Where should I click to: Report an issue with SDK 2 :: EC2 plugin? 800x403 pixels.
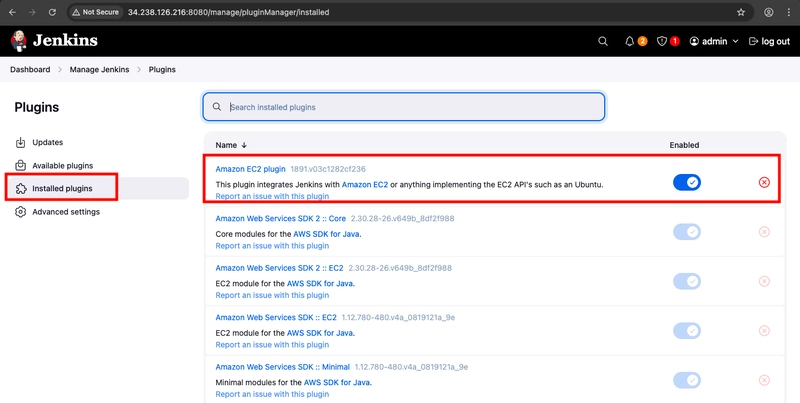272,295
